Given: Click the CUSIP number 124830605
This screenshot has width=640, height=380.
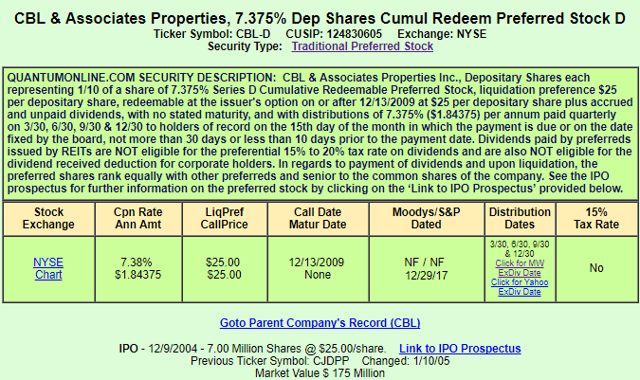Looking at the screenshot, I should click(354, 34).
